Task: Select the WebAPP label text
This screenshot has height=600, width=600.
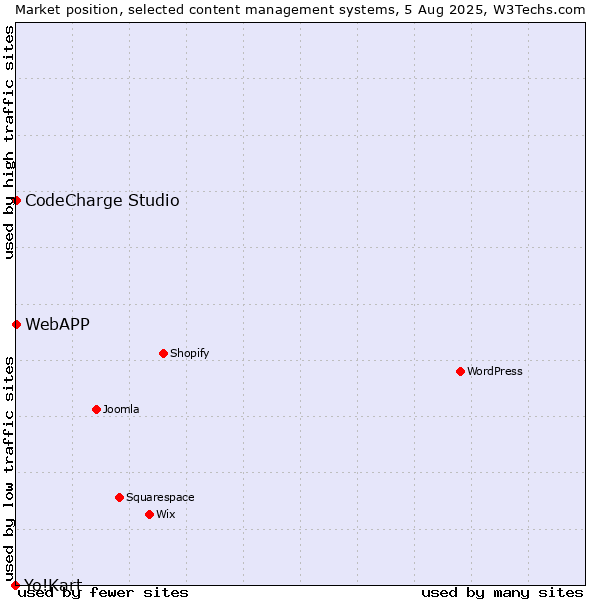Action: [57, 324]
